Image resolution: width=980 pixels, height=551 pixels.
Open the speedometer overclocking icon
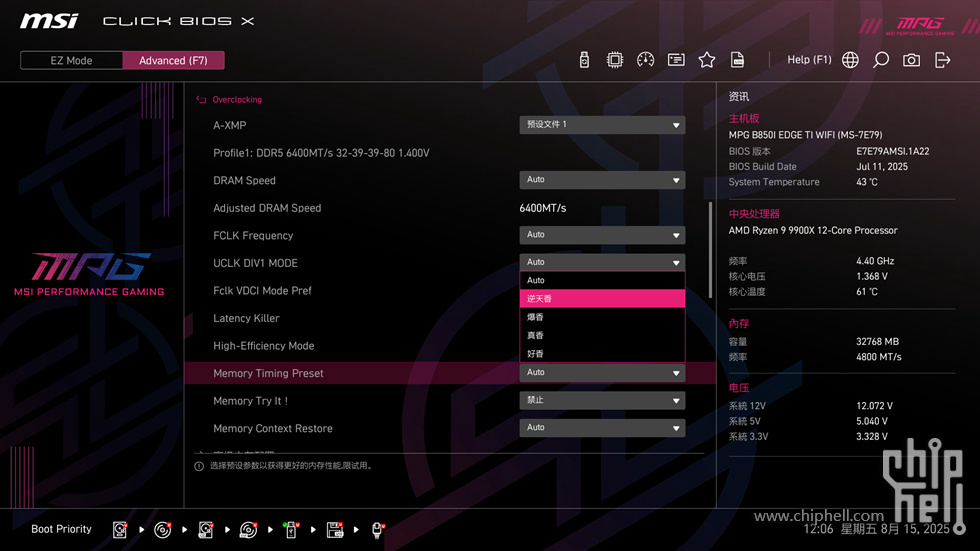646,60
